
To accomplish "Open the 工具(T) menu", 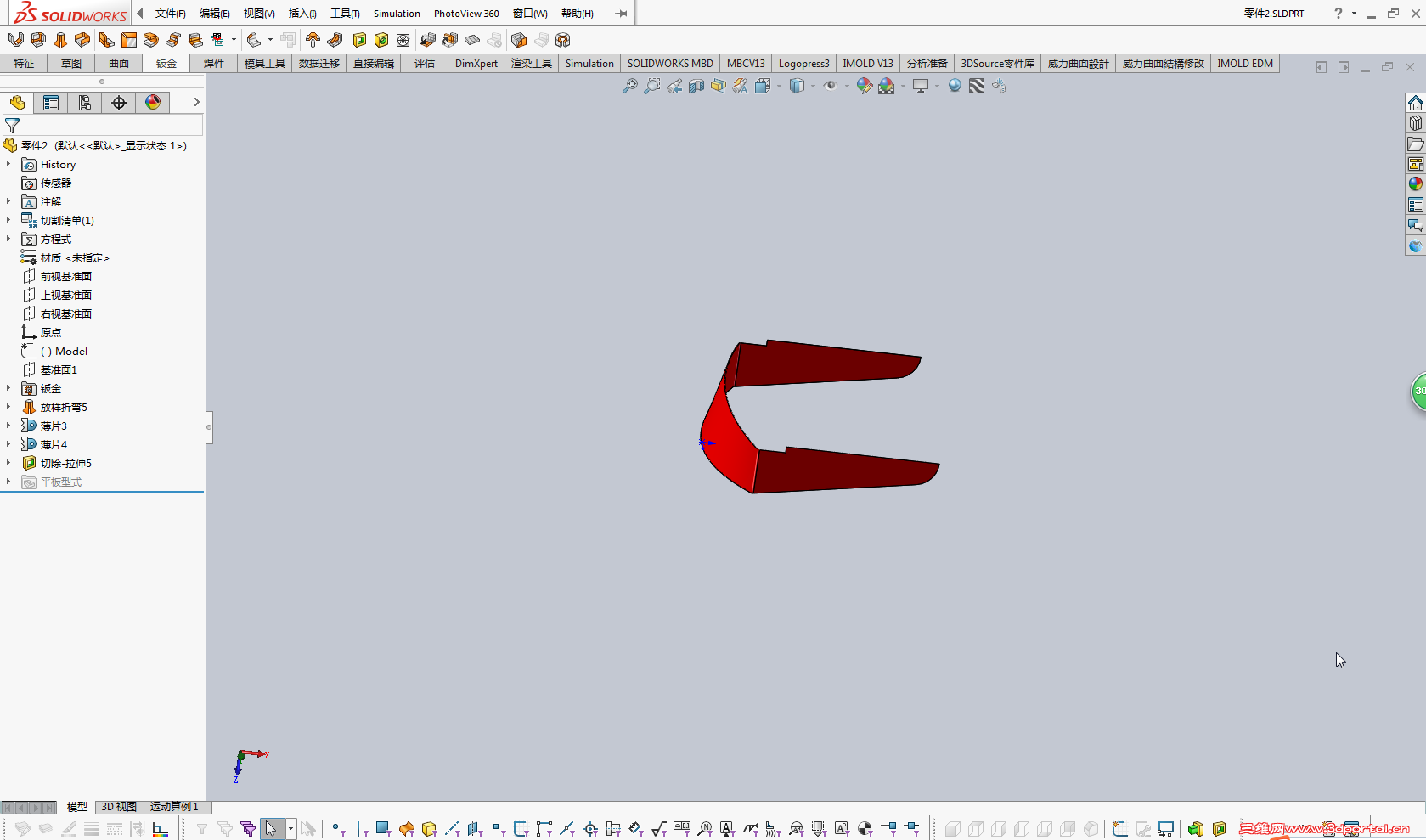I will click(x=346, y=14).
